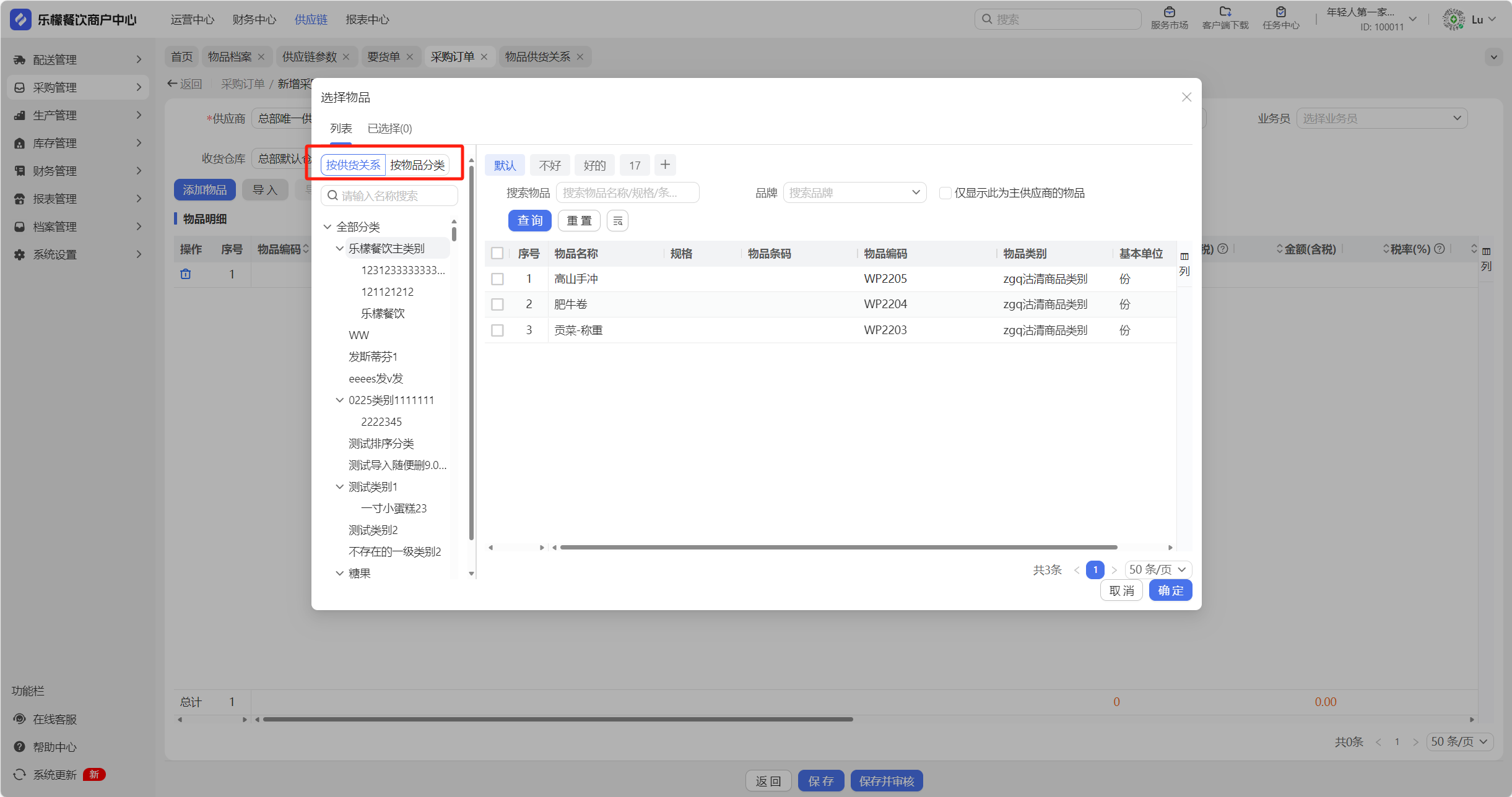Viewport: 1512px width, 797px height.
Task: Toggle 仅显示此为主供应商的物品 checkbox
Action: pos(945,193)
